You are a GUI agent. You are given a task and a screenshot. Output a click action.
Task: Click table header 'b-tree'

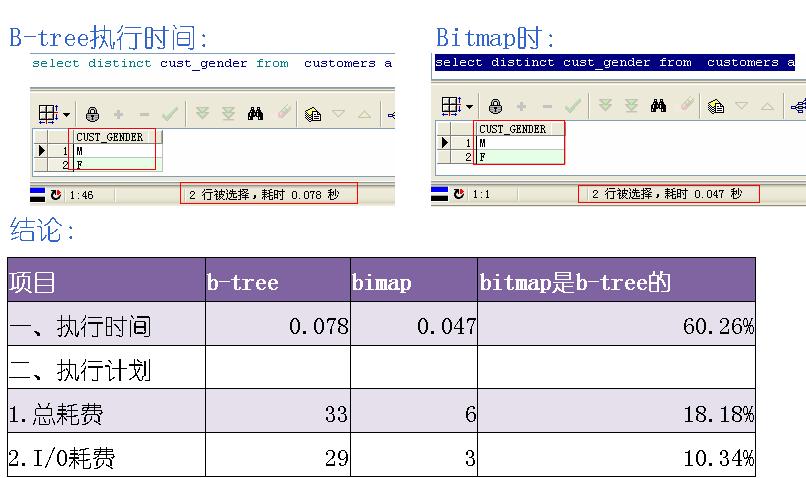tap(243, 283)
